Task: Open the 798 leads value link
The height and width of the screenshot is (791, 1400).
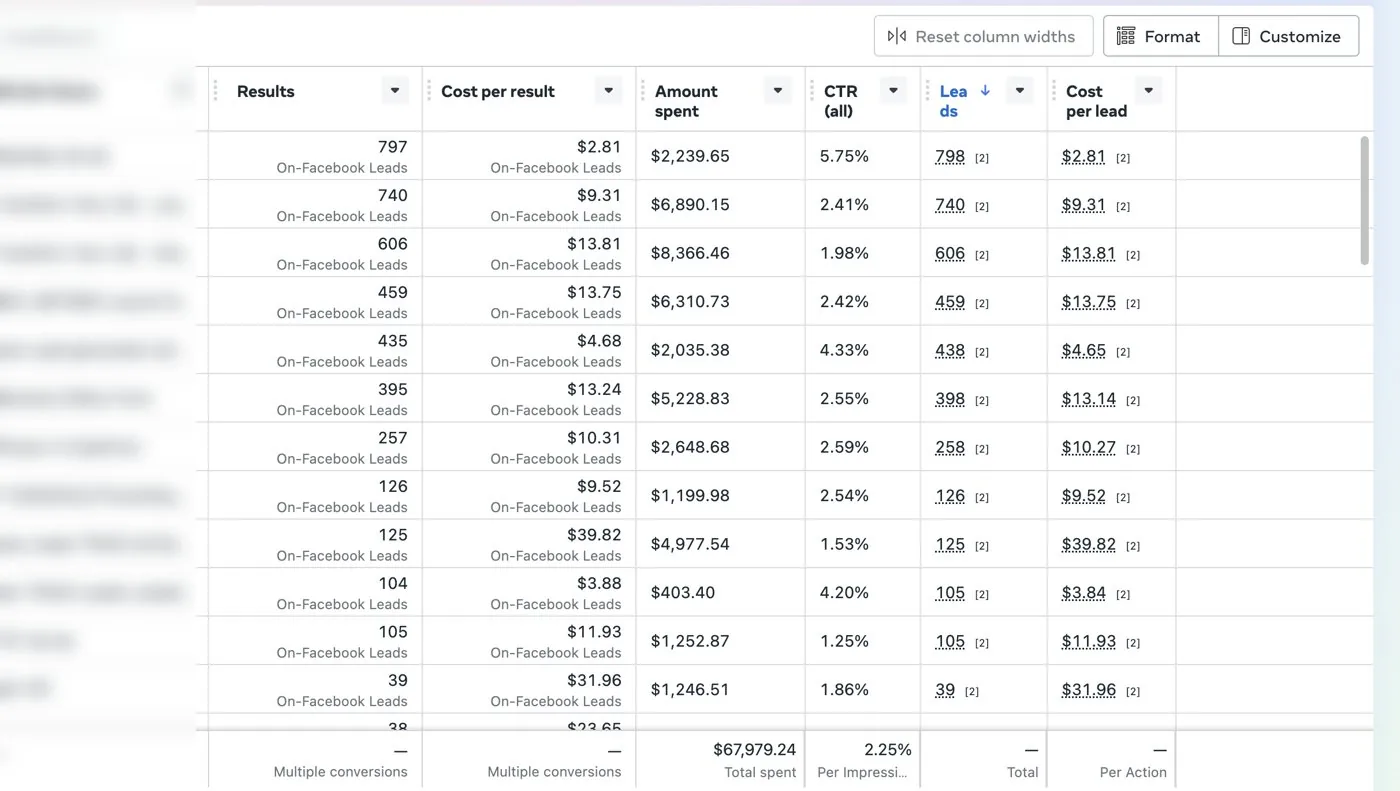Action: coord(950,156)
